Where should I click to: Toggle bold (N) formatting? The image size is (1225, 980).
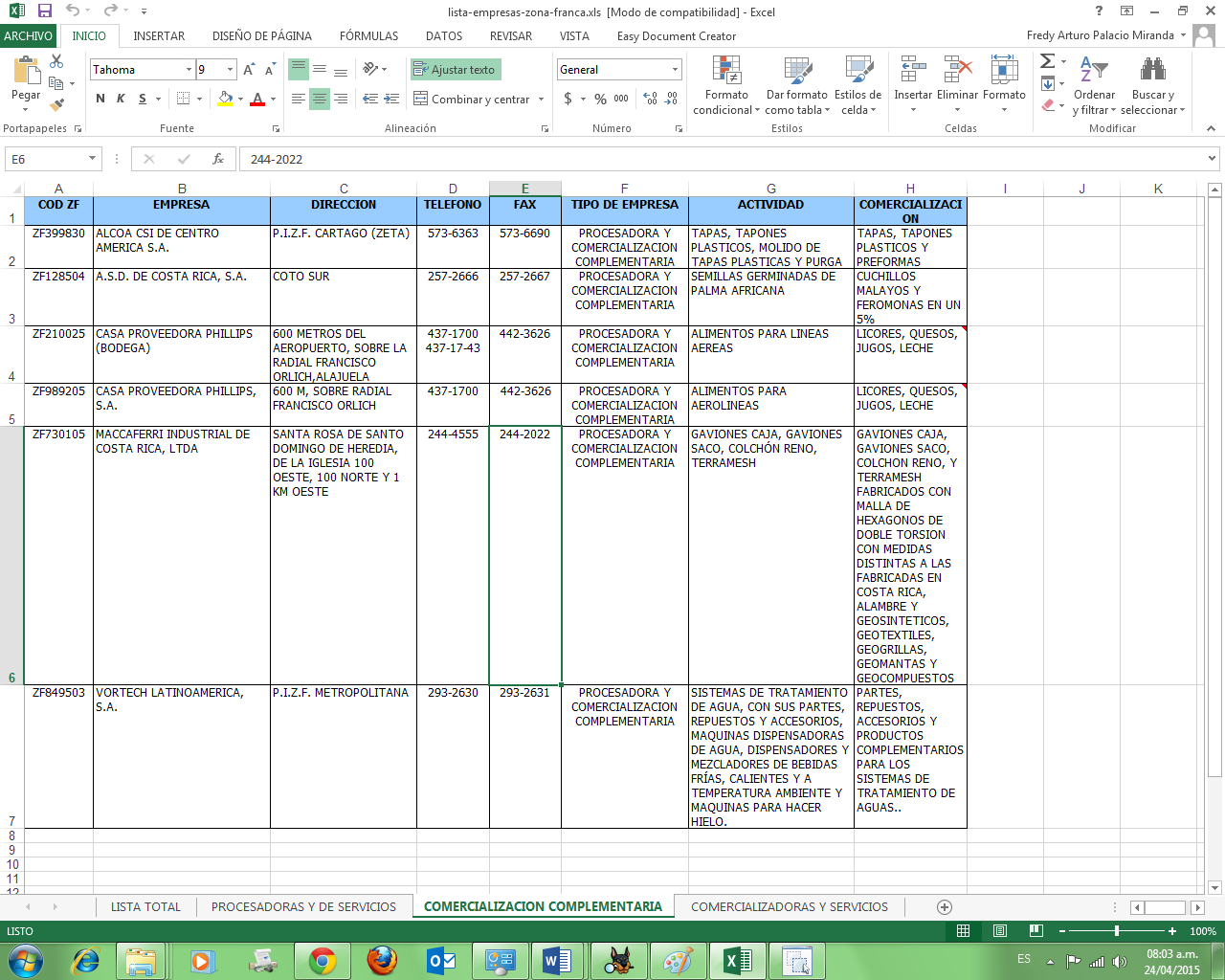100,99
